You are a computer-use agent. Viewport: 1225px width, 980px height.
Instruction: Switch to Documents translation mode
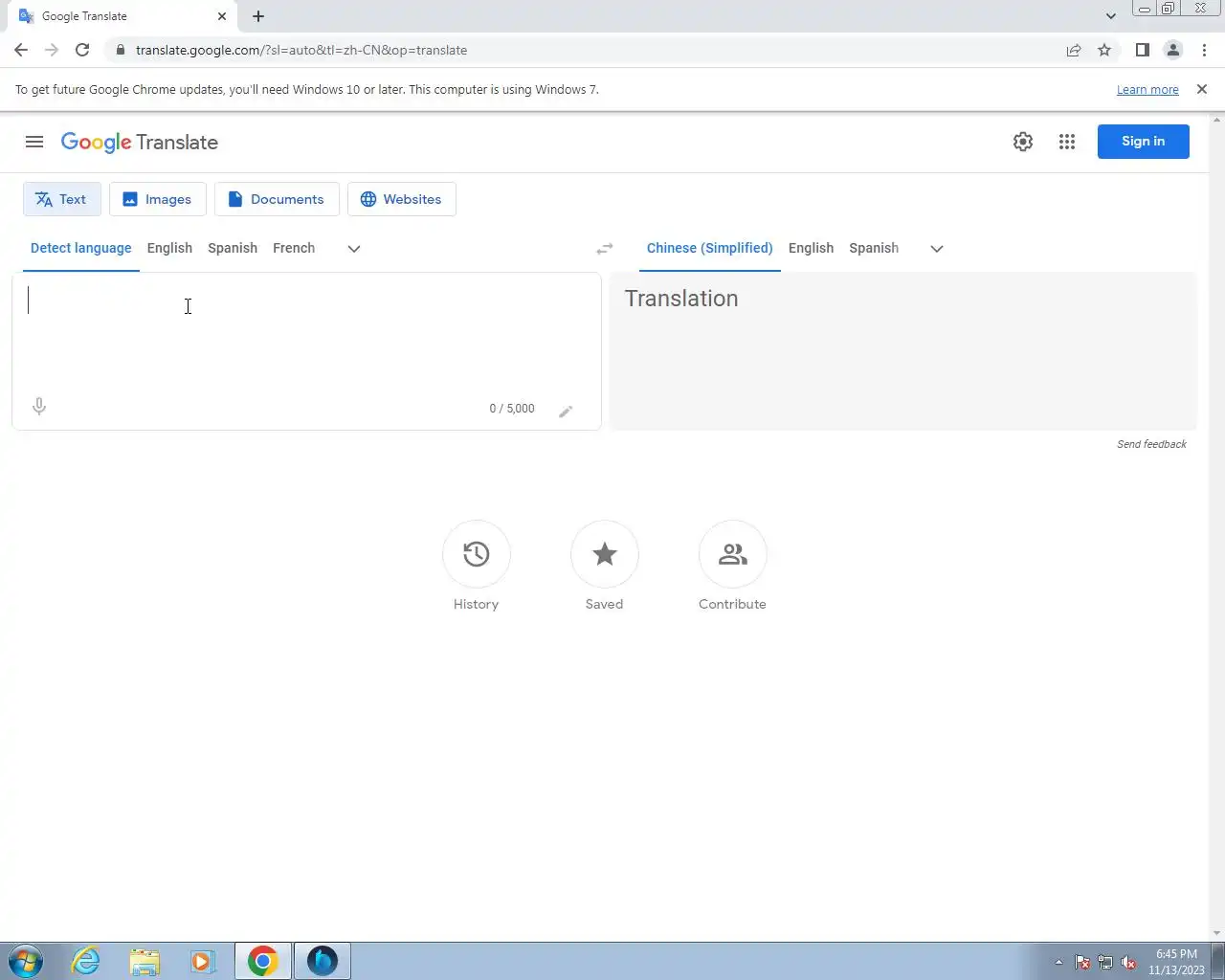277,199
